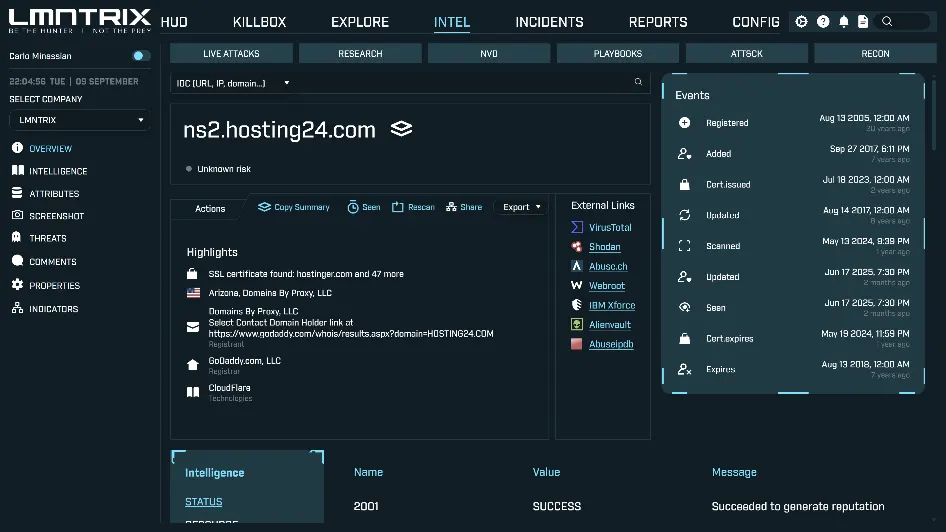The height and width of the screenshot is (532, 946).
Task: Click the SSL certificate lock icon in Highlights
Action: (x=192, y=274)
